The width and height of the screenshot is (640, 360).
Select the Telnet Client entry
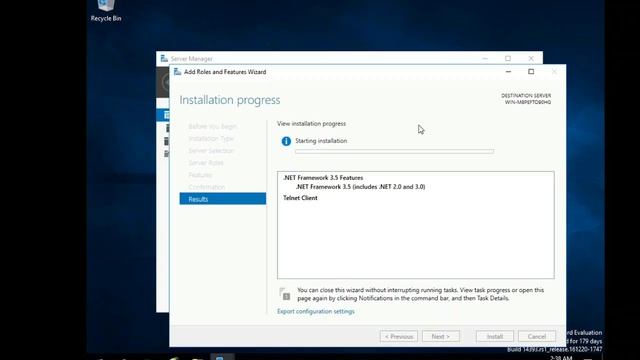[300, 198]
